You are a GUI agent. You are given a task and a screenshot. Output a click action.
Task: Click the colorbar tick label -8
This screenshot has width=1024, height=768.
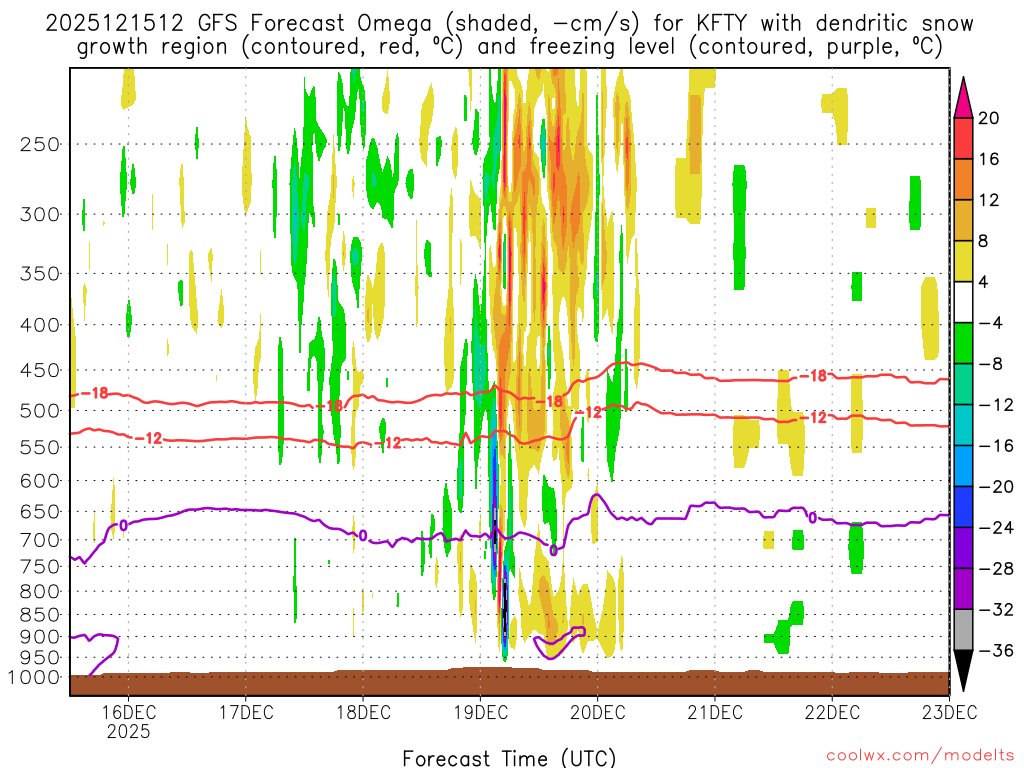[x=991, y=364]
